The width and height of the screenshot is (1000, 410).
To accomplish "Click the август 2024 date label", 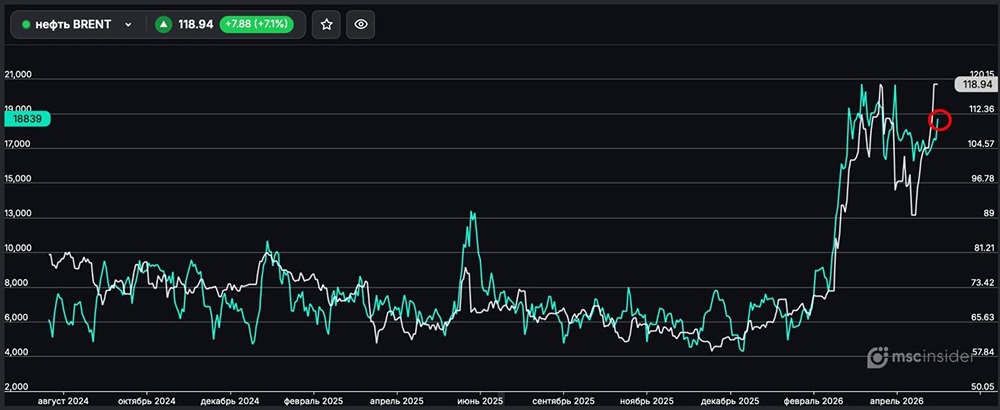I will 63,400.
